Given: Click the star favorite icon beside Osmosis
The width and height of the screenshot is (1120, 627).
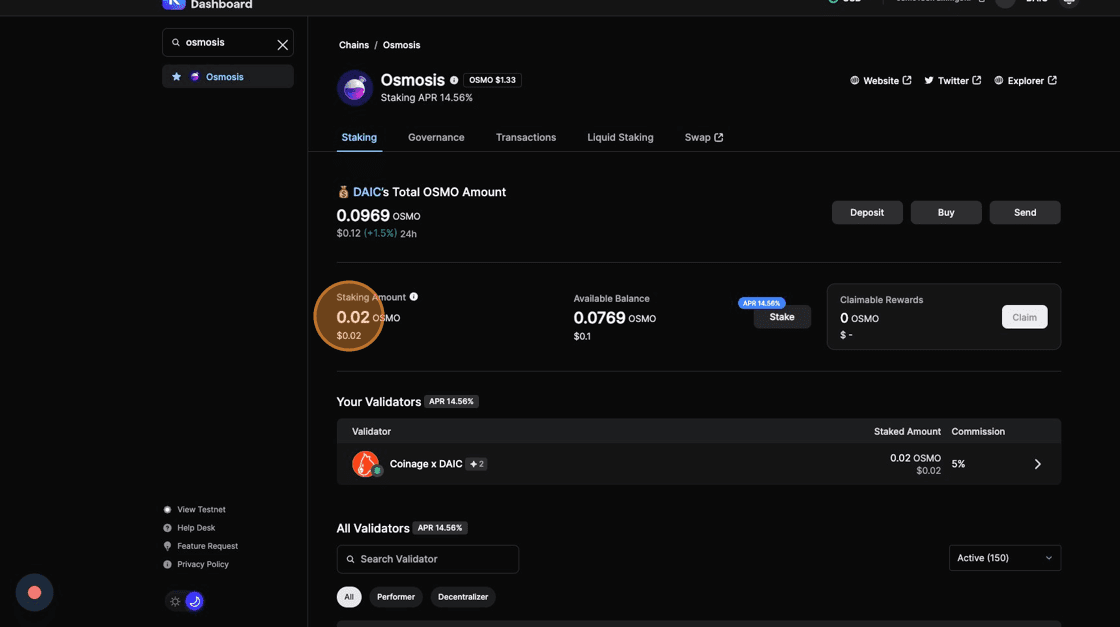Looking at the screenshot, I should pos(177,77).
